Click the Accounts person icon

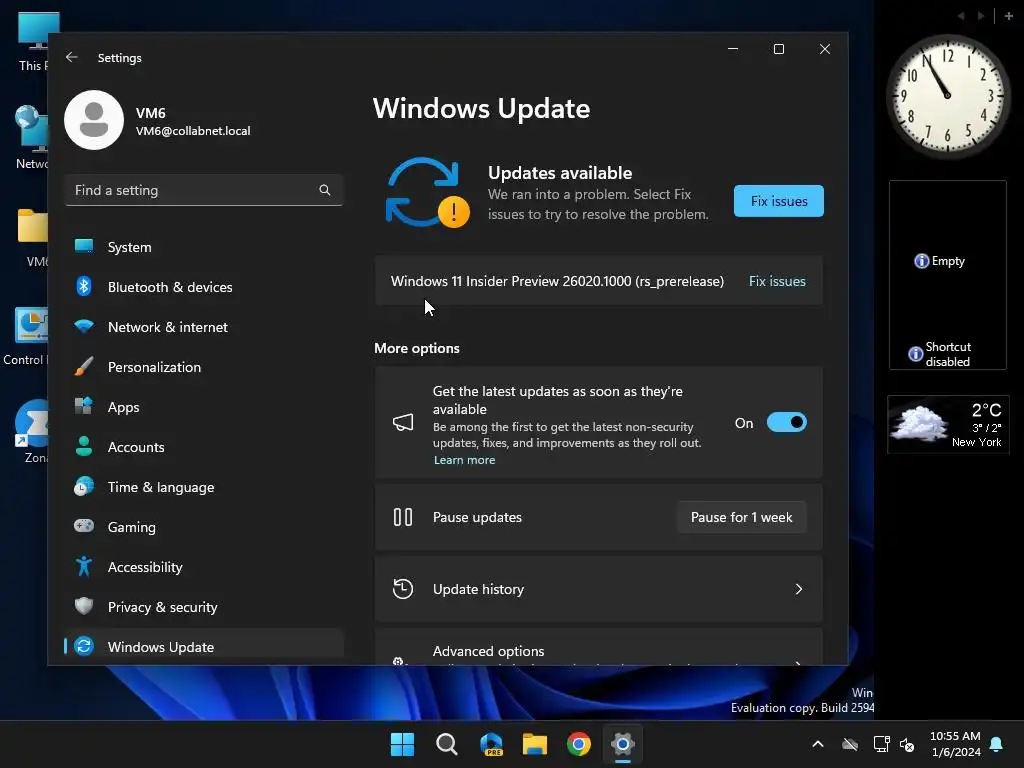point(84,446)
